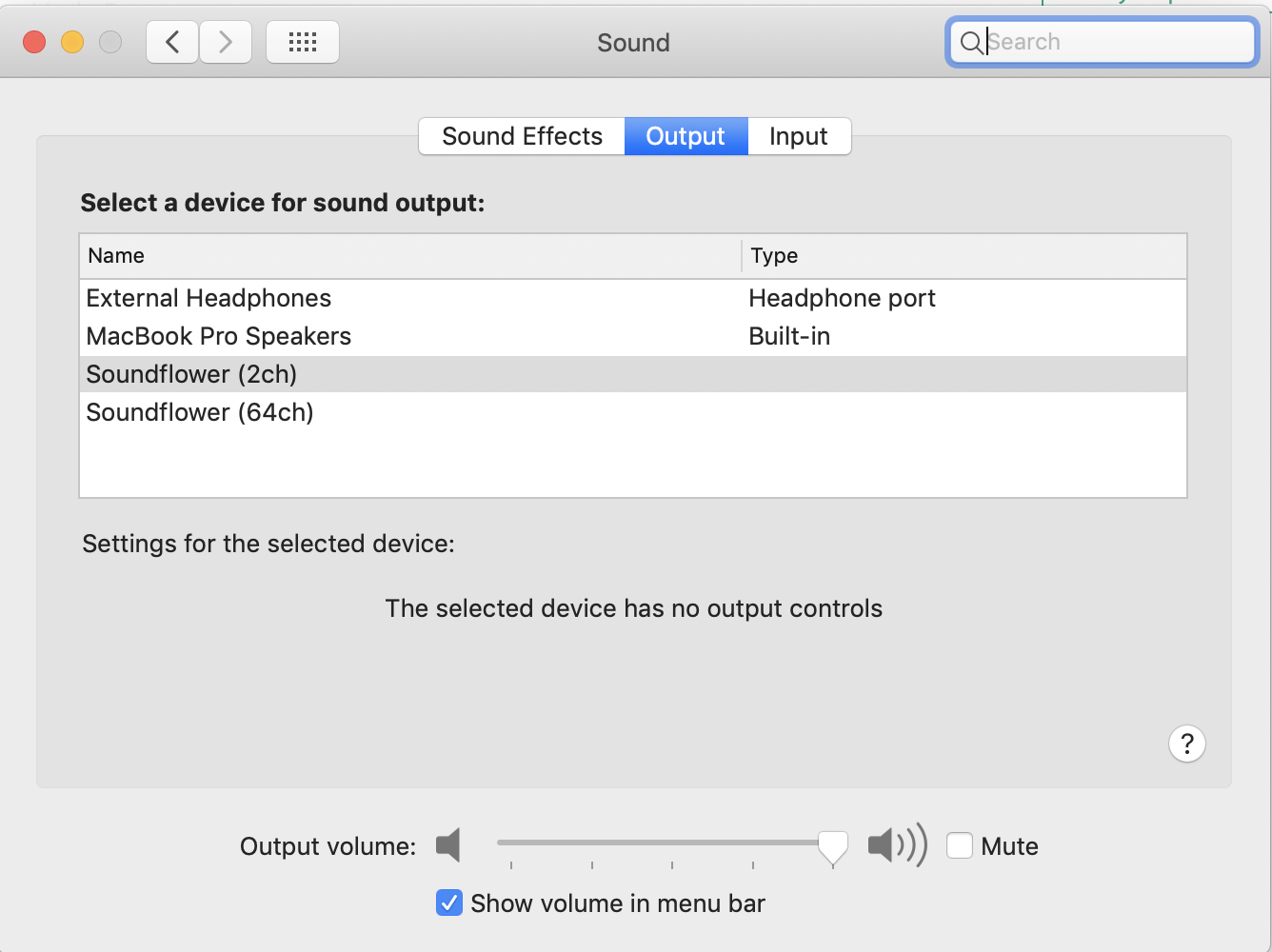Screen dimensions: 1272x952
Task: Click the back navigation arrow
Action: coord(172,42)
